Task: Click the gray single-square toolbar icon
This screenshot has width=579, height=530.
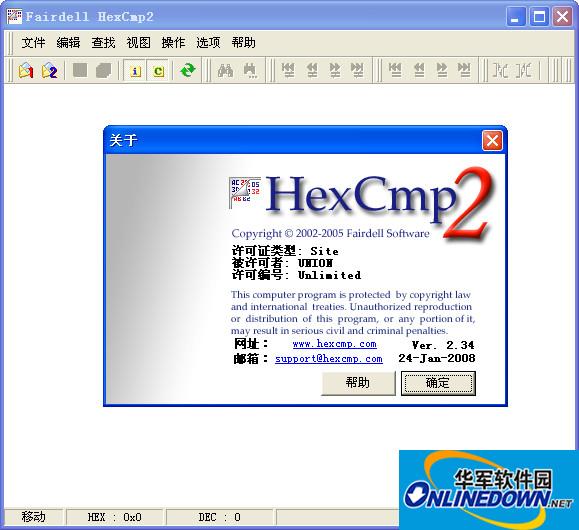Action: pos(80,70)
